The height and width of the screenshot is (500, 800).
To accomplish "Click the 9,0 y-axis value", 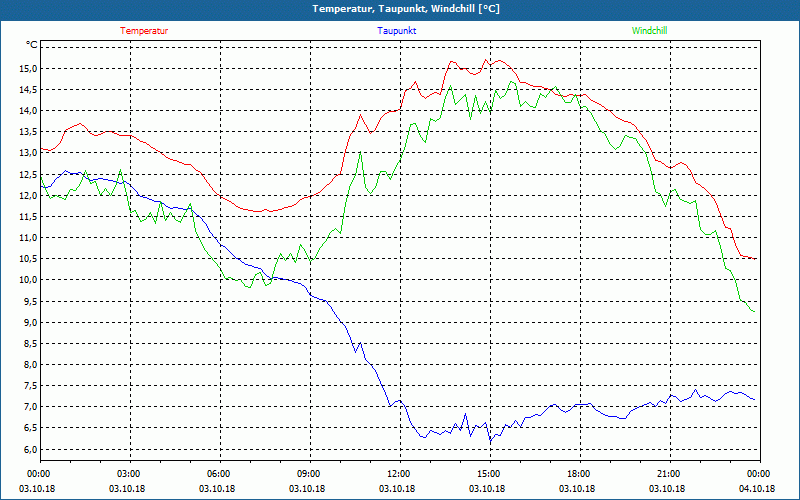I will [x=30, y=322].
